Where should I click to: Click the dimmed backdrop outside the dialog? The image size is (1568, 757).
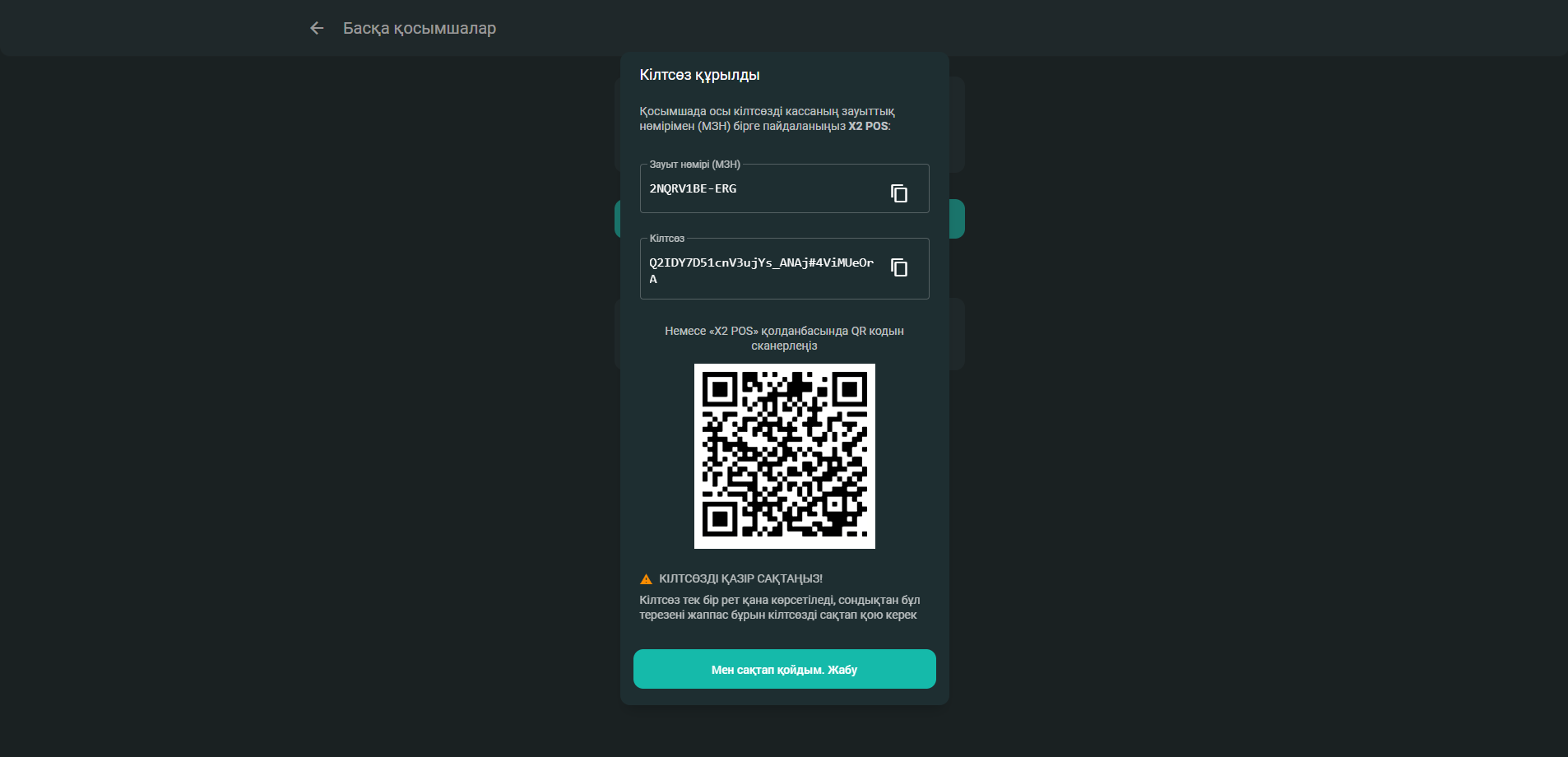[329, 411]
